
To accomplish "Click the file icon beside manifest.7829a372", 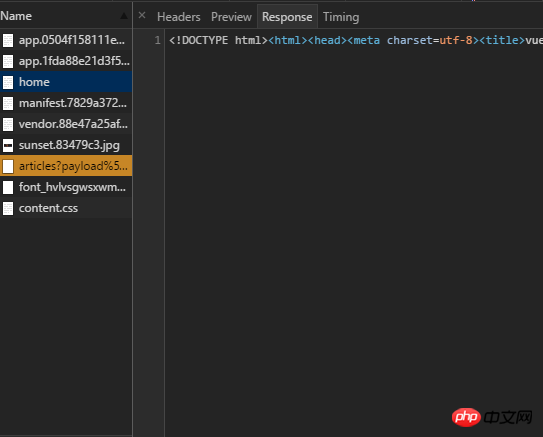I will (8, 103).
